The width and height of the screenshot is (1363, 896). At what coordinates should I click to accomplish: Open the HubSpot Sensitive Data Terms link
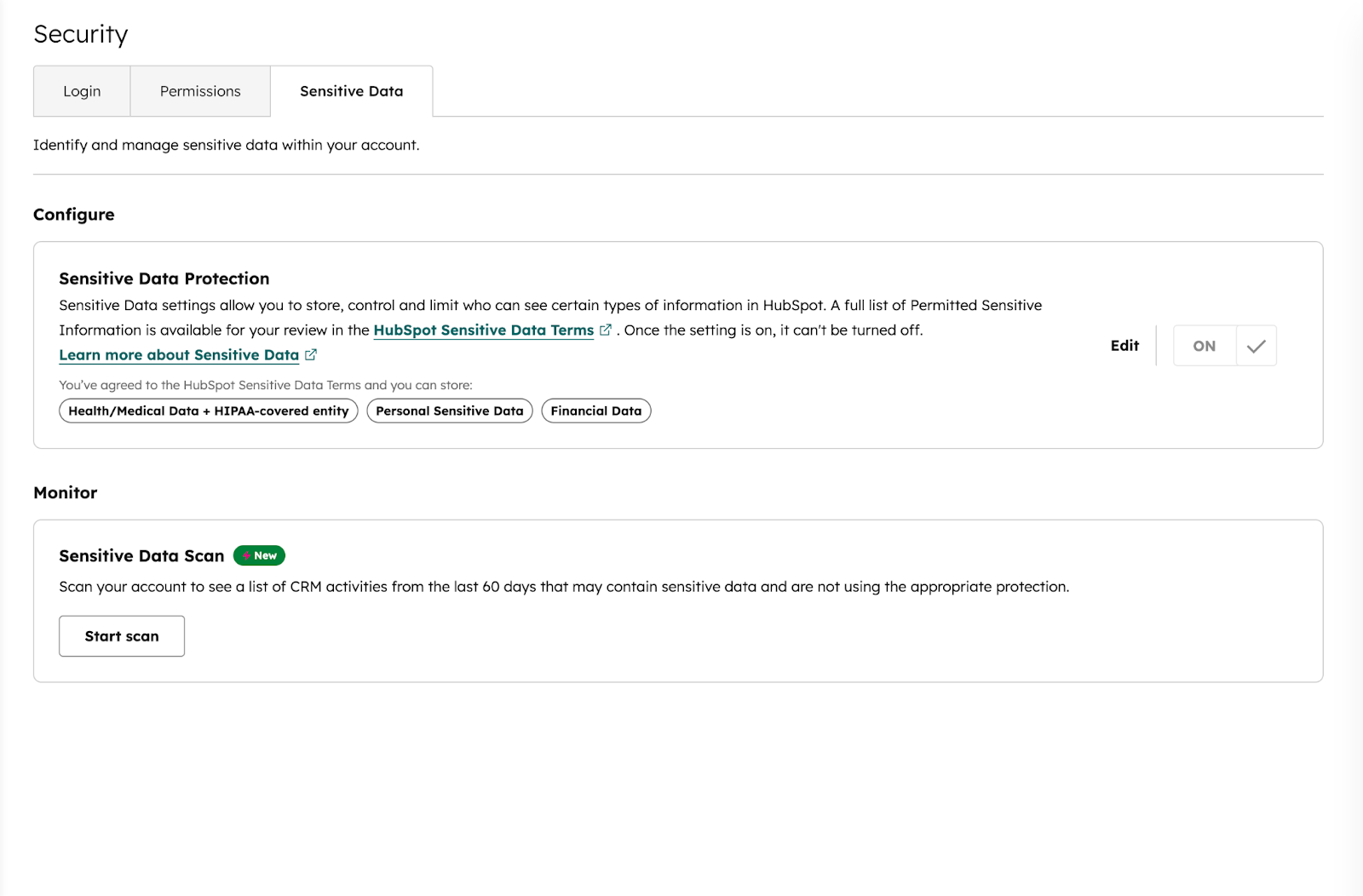coord(484,330)
